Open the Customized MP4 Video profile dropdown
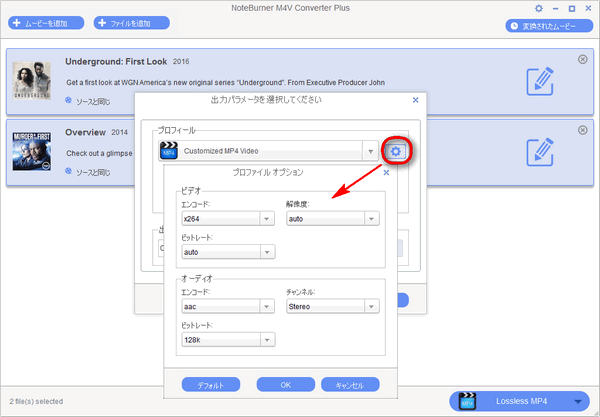600x417 pixels. [370, 151]
